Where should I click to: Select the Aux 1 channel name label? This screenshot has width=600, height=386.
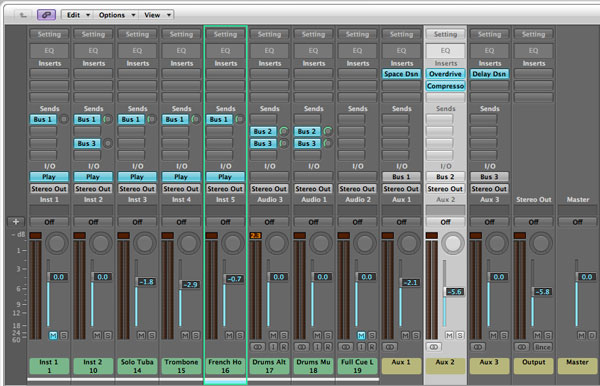401,366
